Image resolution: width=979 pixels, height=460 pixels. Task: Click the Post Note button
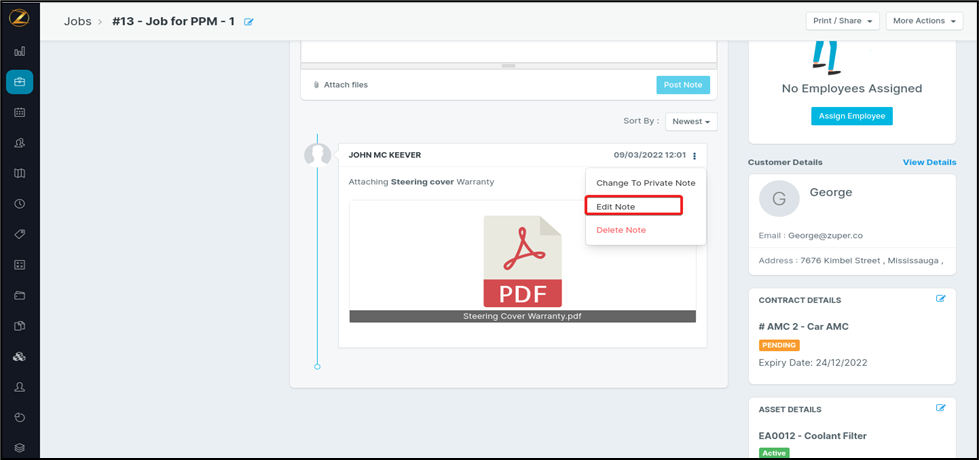pyautogui.click(x=683, y=85)
